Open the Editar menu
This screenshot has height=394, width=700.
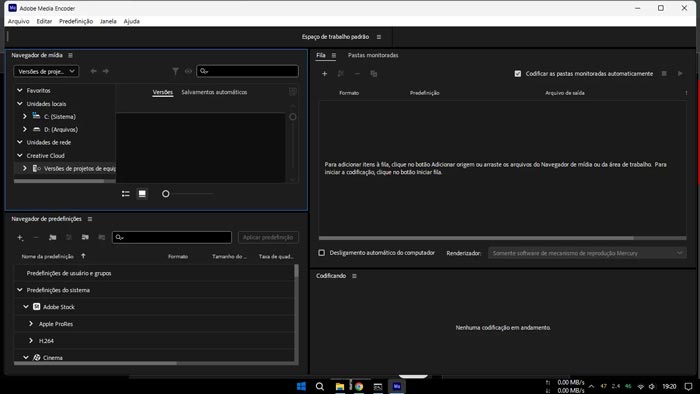tap(44, 21)
